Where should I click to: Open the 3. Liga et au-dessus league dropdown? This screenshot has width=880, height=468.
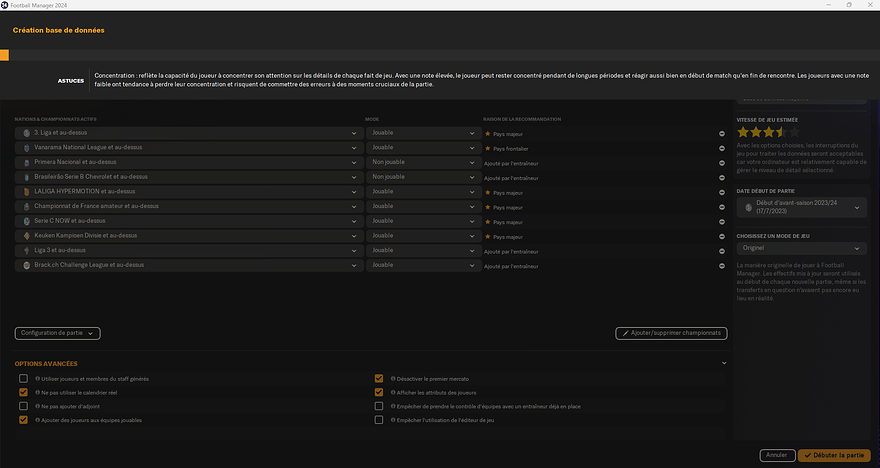(x=189, y=133)
